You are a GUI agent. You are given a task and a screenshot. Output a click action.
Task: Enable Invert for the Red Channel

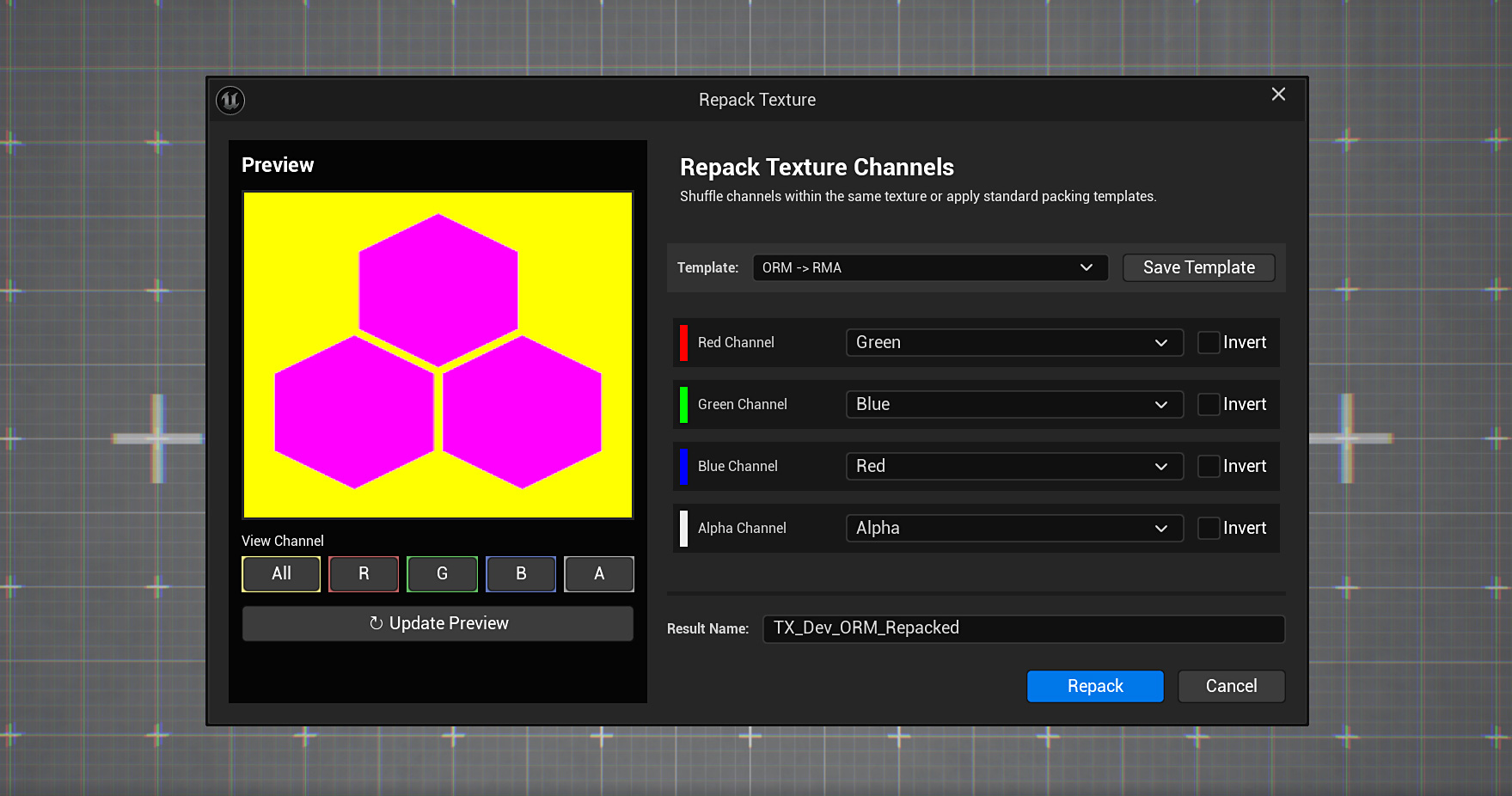[x=1208, y=342]
